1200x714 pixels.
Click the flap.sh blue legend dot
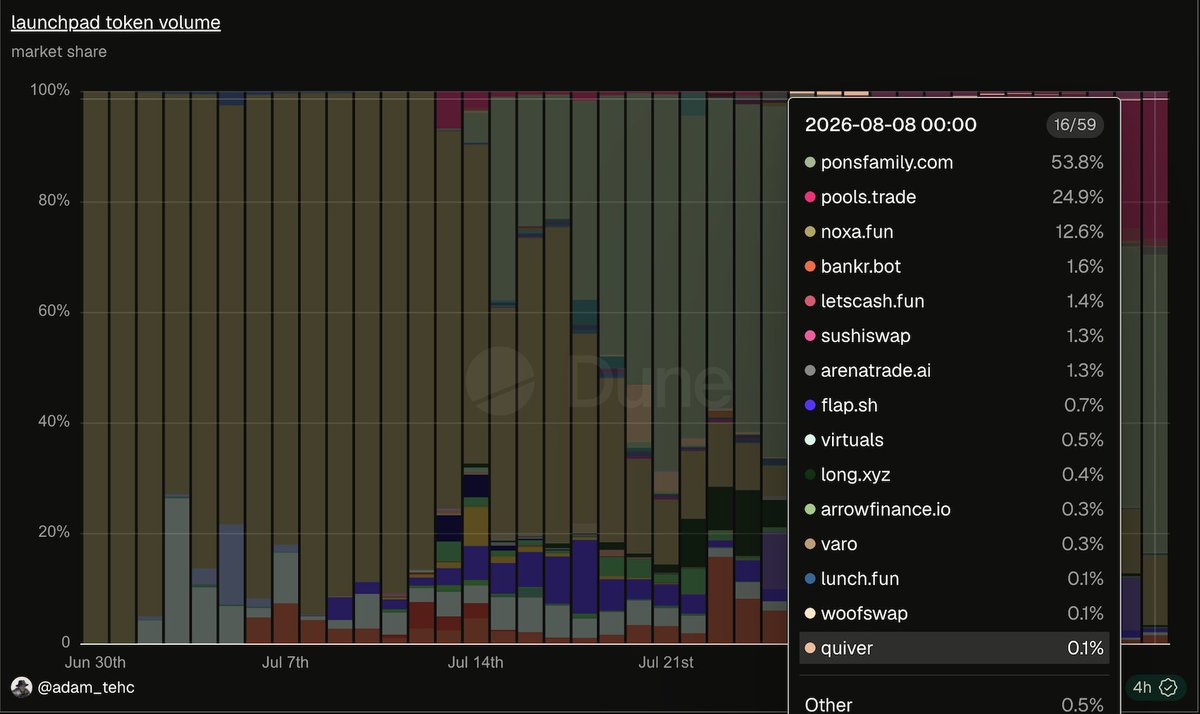click(x=810, y=405)
